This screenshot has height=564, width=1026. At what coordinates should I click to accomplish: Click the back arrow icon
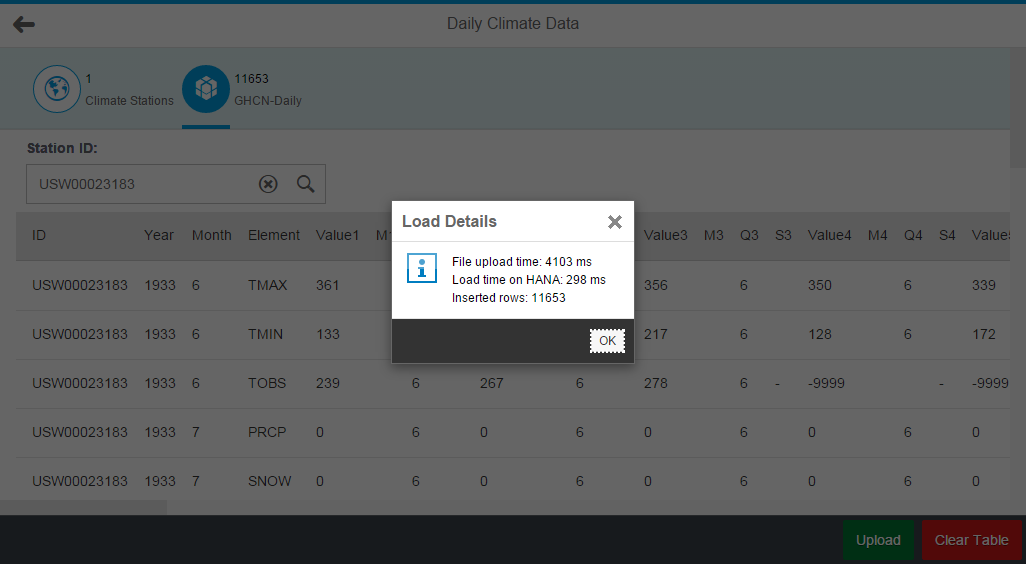(24, 24)
